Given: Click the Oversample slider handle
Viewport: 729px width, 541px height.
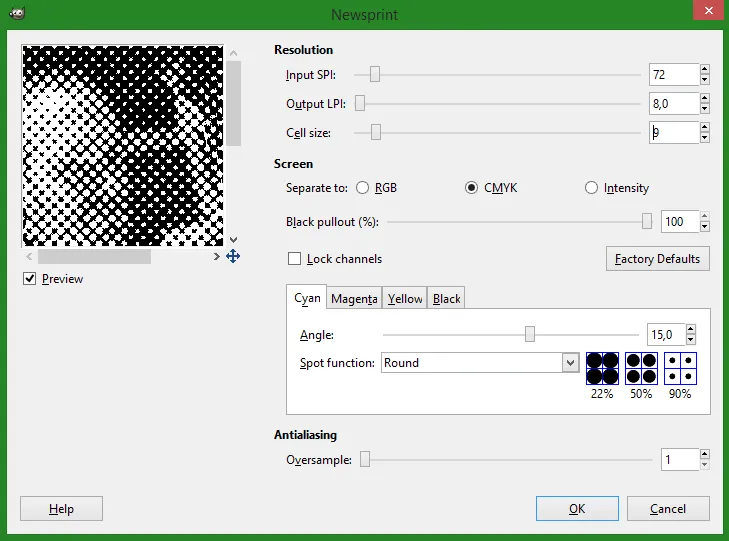Looking at the screenshot, I should point(365,459).
